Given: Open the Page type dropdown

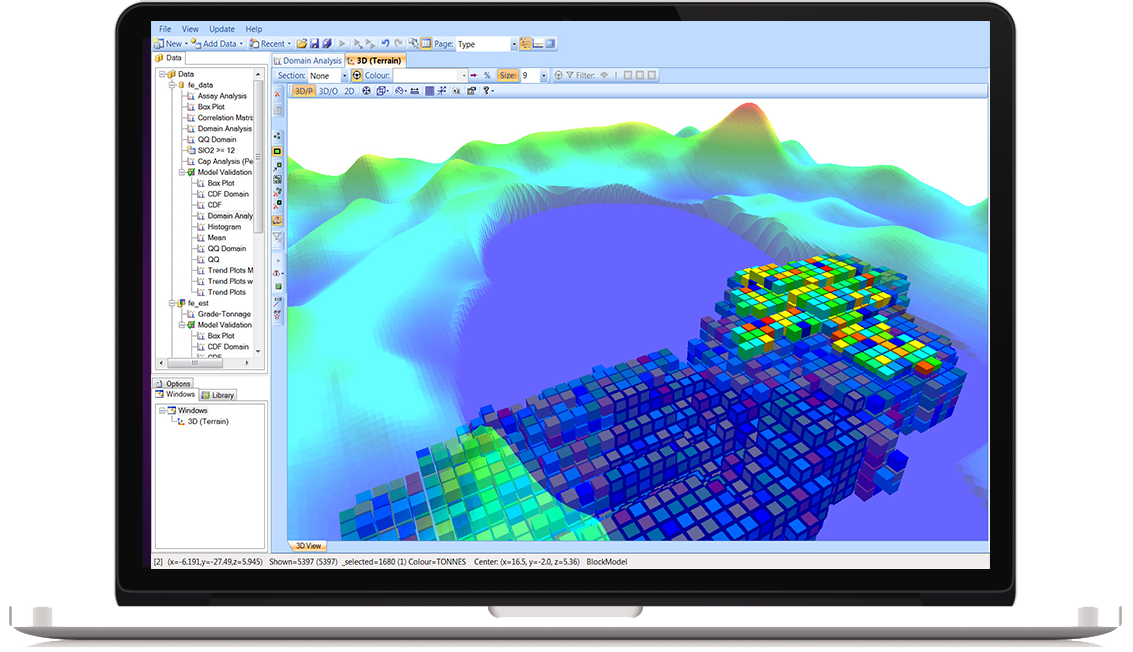Looking at the screenshot, I should pos(514,44).
